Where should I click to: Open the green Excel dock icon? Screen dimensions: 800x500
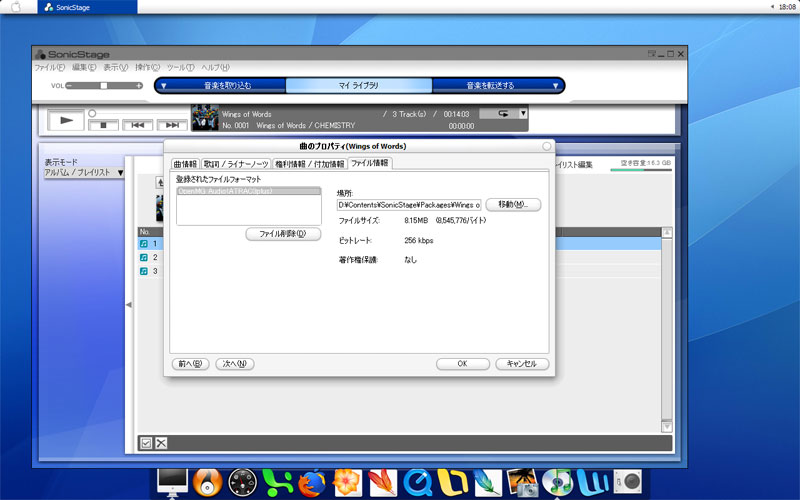(277, 483)
